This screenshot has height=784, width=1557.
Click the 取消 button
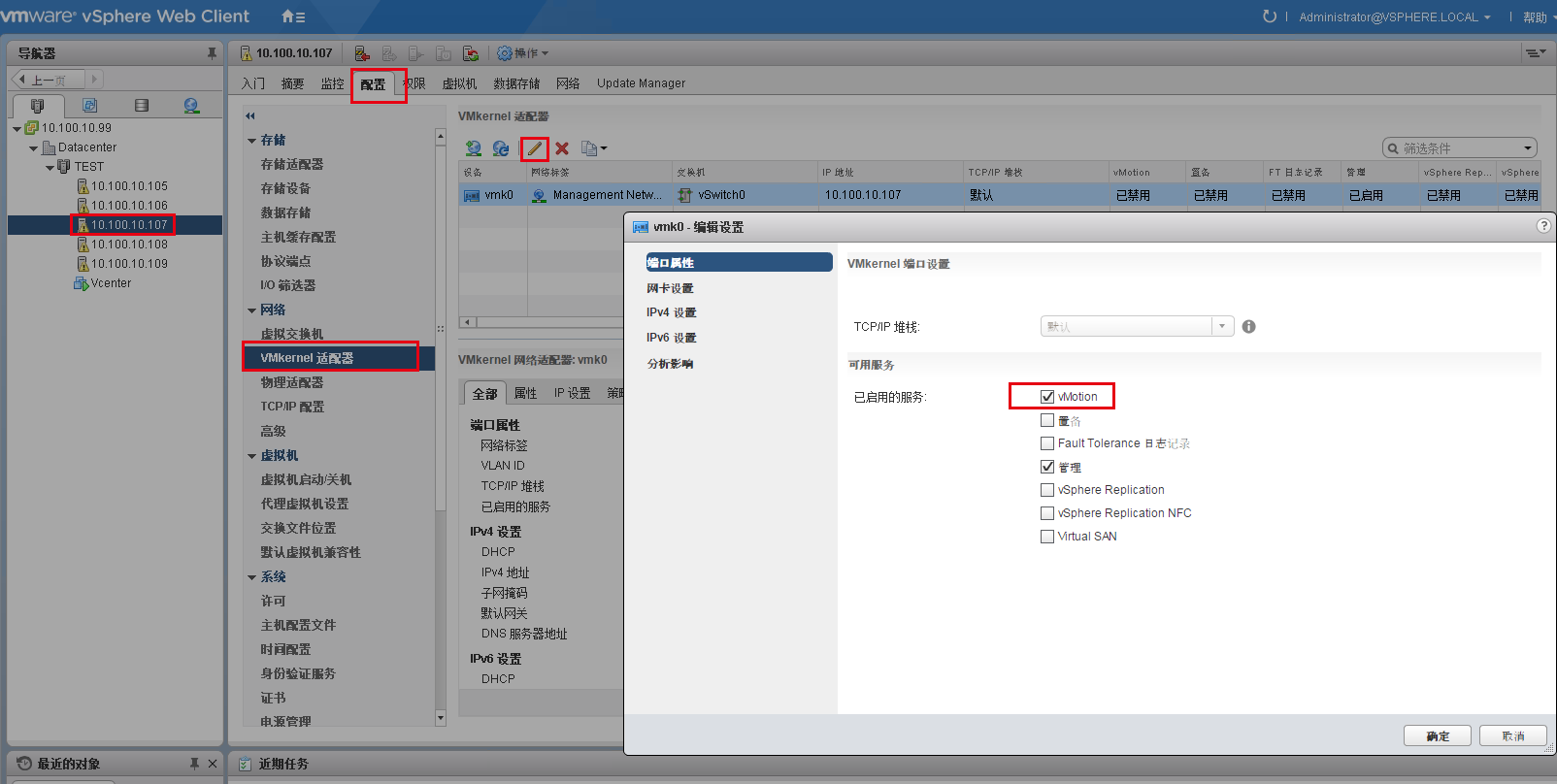click(1513, 736)
